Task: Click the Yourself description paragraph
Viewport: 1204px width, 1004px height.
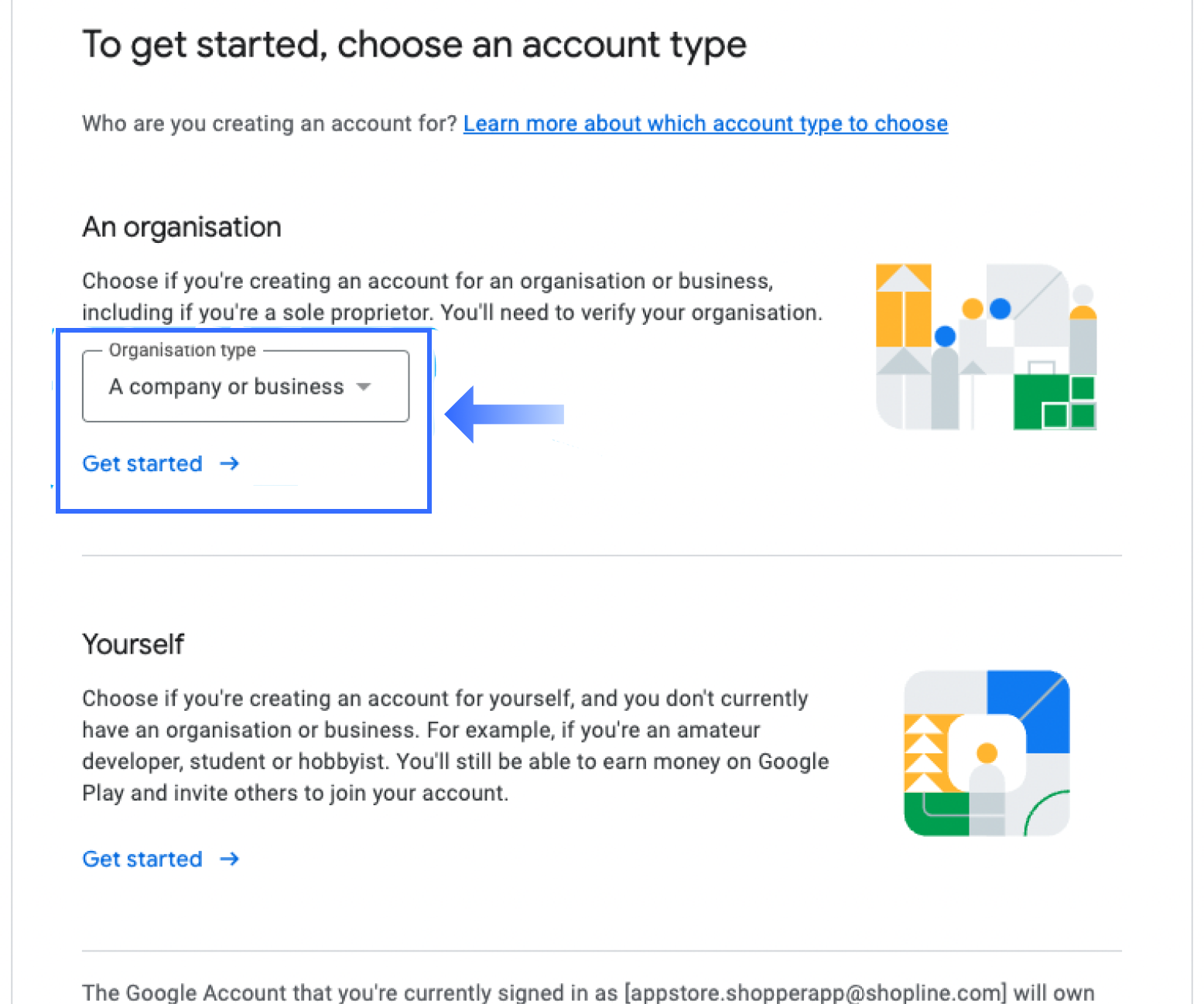Action: pyautogui.click(x=455, y=746)
